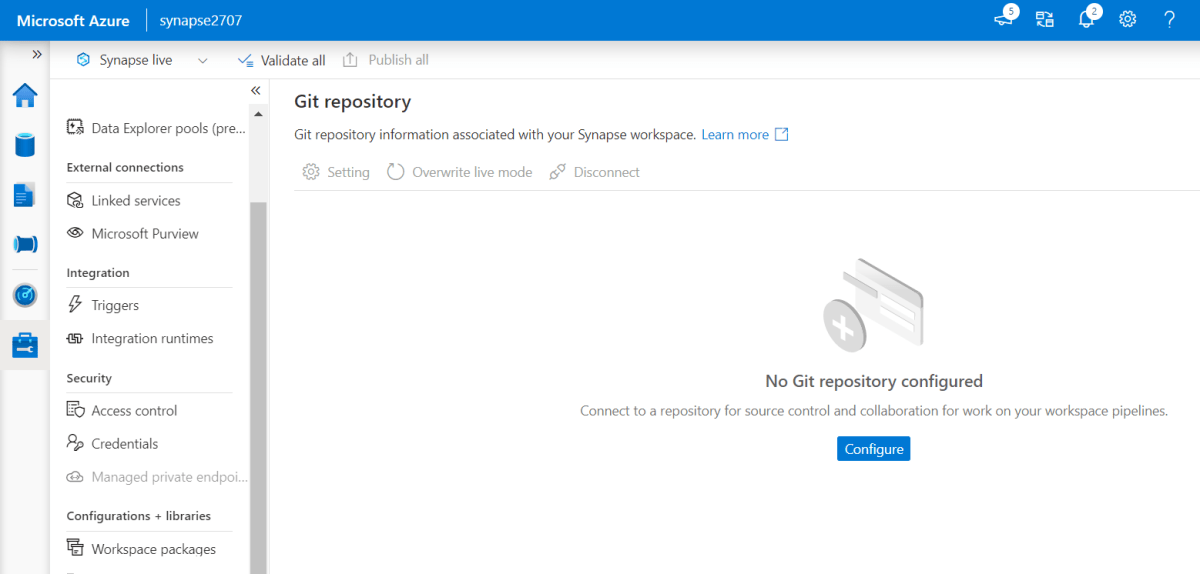Open the Monitor hub gauge icon
Image resolution: width=1200 pixels, height=574 pixels.
pos(25,295)
